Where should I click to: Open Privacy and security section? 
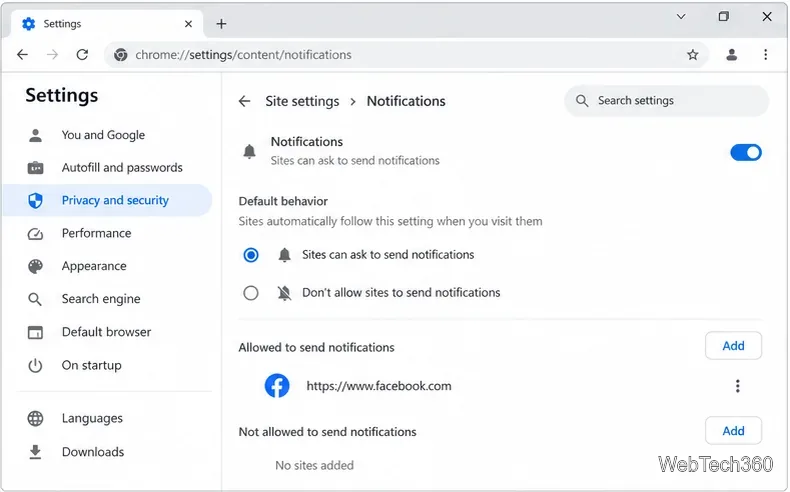107,200
